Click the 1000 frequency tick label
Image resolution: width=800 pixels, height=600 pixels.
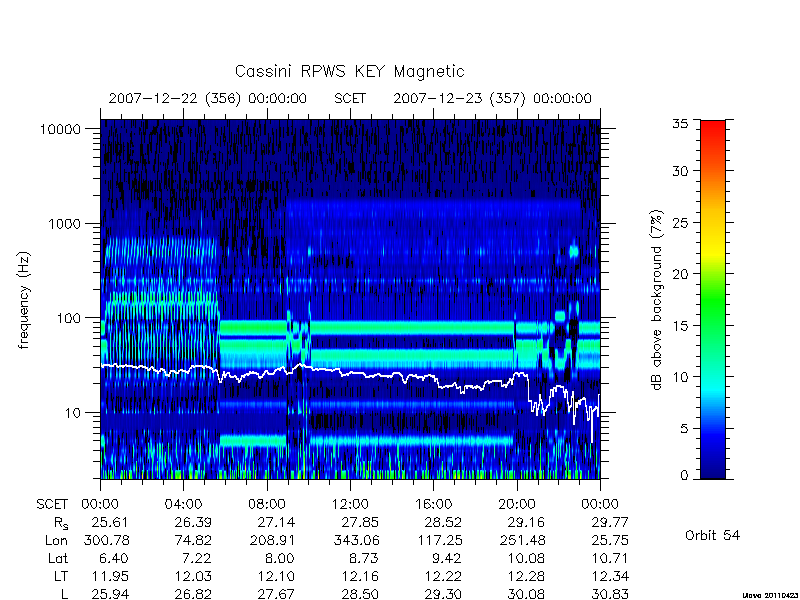pos(64,224)
